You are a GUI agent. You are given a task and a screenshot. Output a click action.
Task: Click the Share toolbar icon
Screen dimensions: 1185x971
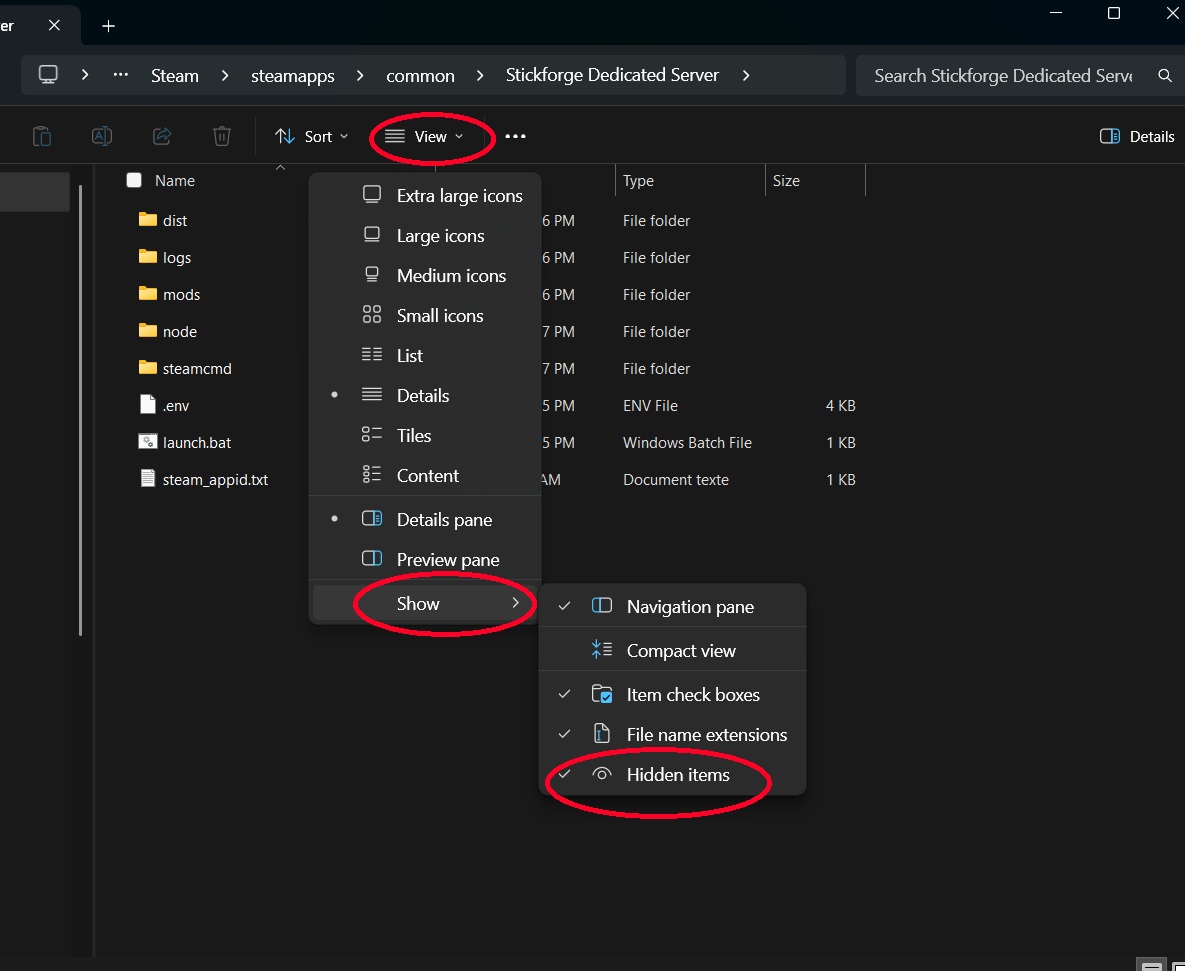pos(162,136)
